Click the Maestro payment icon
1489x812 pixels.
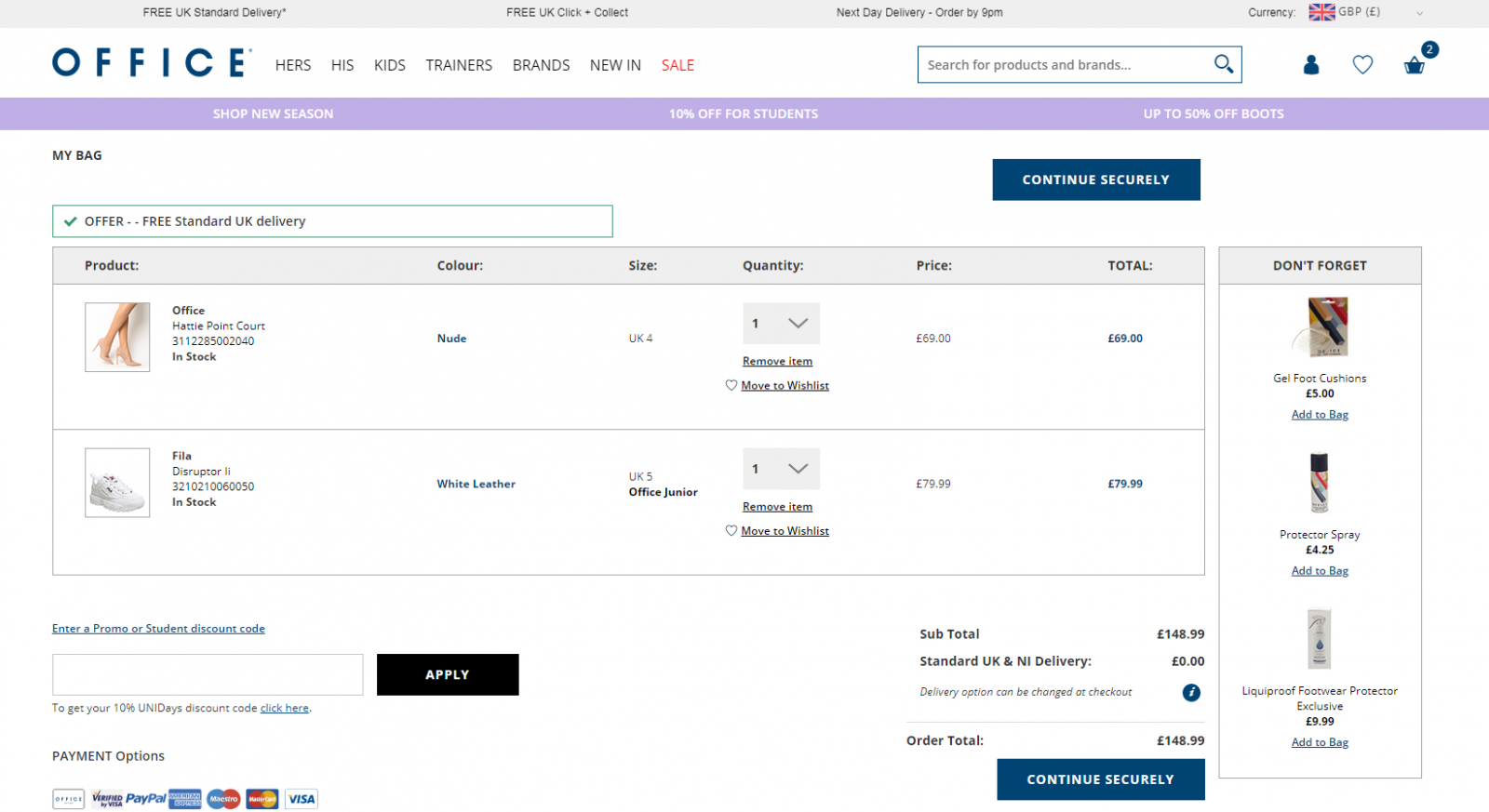tap(223, 798)
